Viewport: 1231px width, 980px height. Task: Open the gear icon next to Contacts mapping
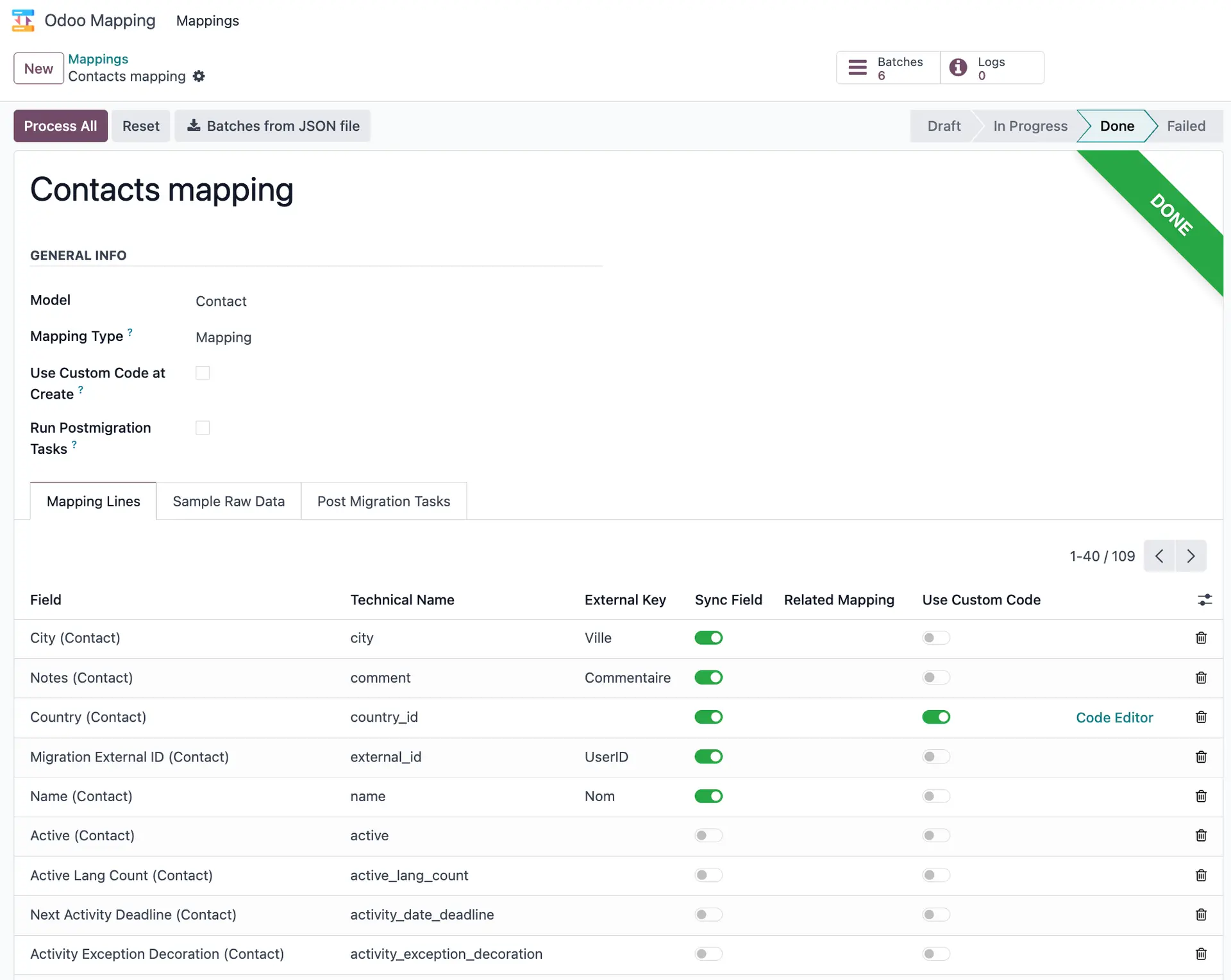coord(199,76)
